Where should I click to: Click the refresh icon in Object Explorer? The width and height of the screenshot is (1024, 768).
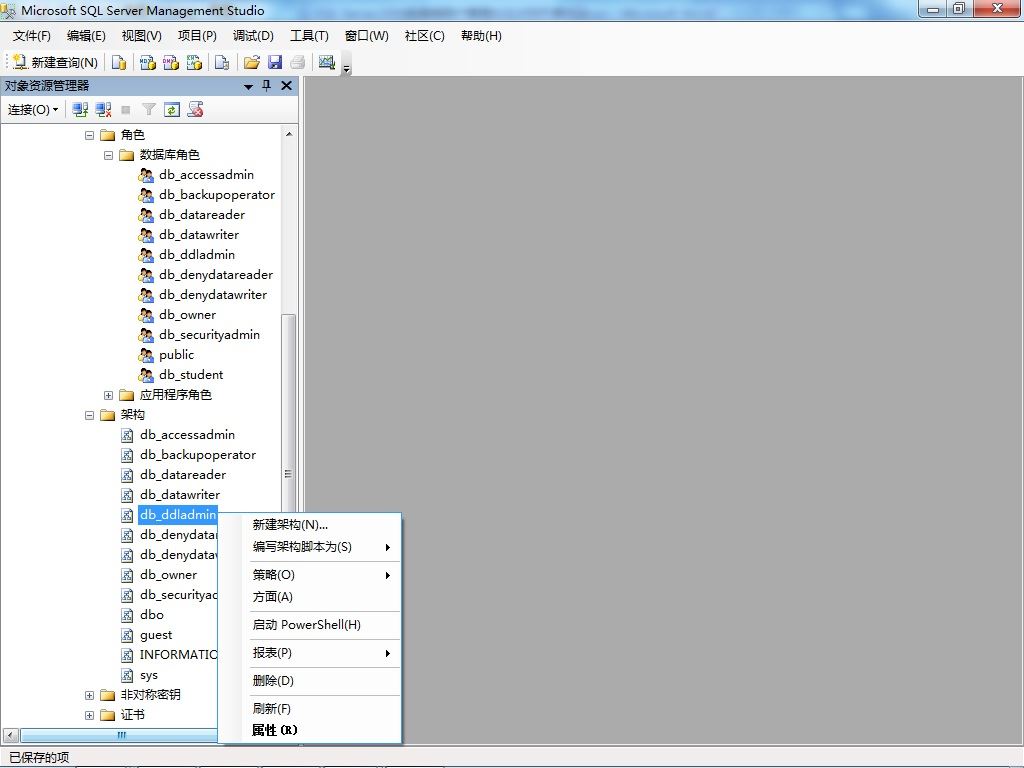pyautogui.click(x=172, y=110)
